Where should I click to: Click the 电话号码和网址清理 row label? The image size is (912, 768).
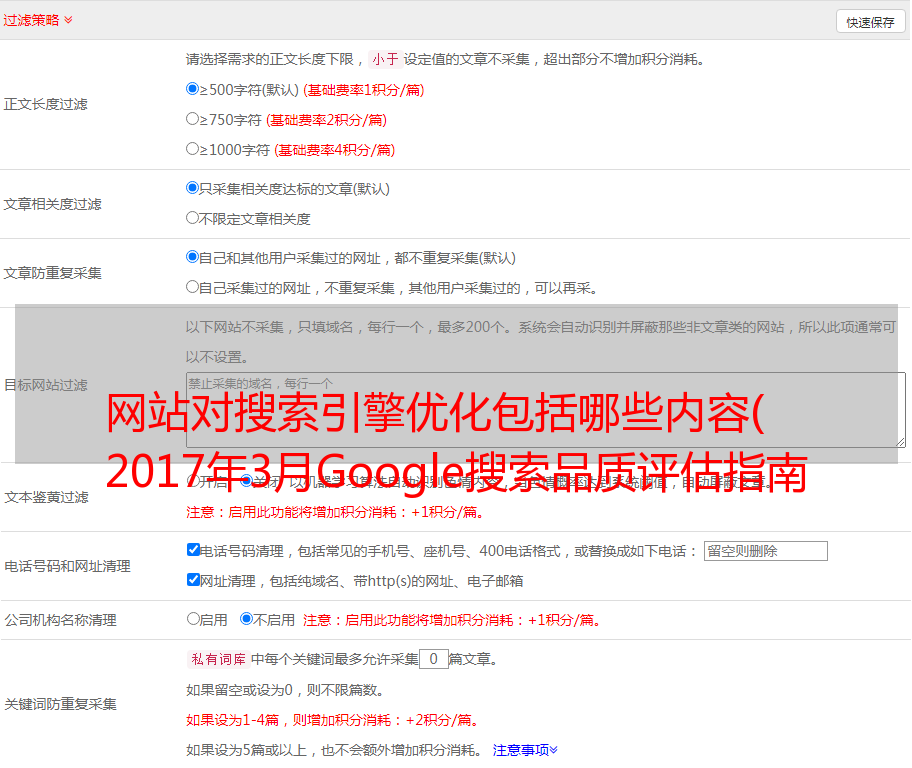click(67, 566)
